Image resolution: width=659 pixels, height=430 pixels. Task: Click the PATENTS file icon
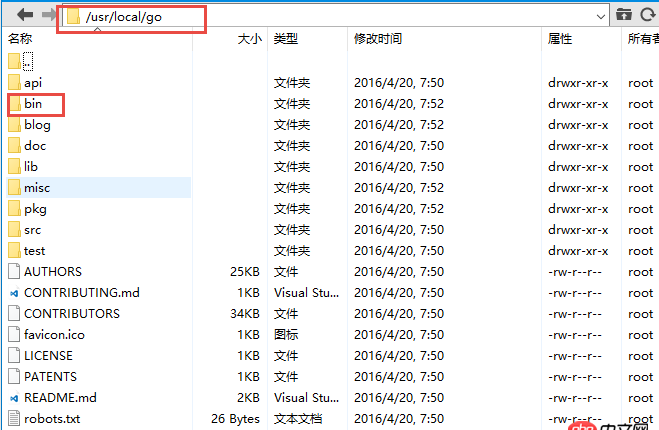(14, 377)
